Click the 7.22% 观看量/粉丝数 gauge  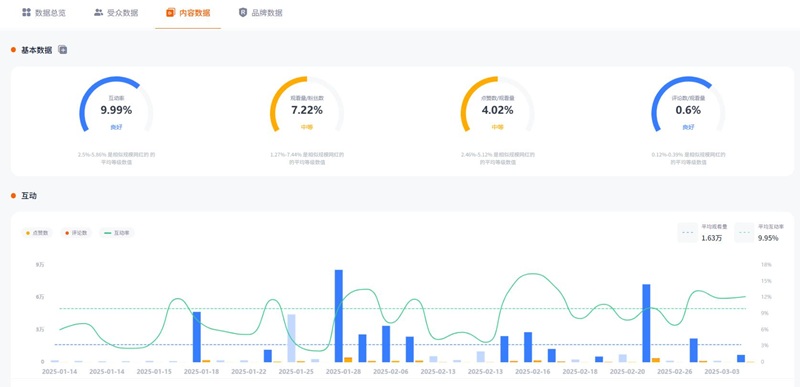[x=307, y=104]
